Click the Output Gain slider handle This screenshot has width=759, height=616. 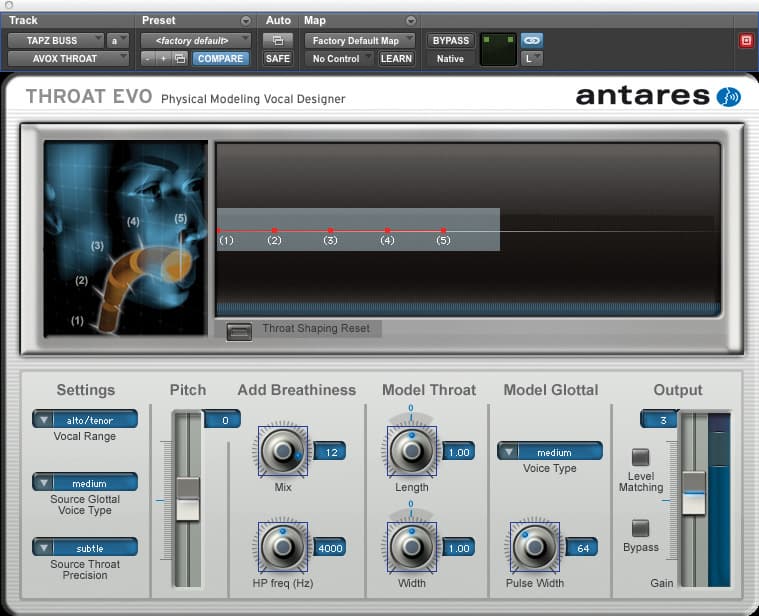pos(694,493)
